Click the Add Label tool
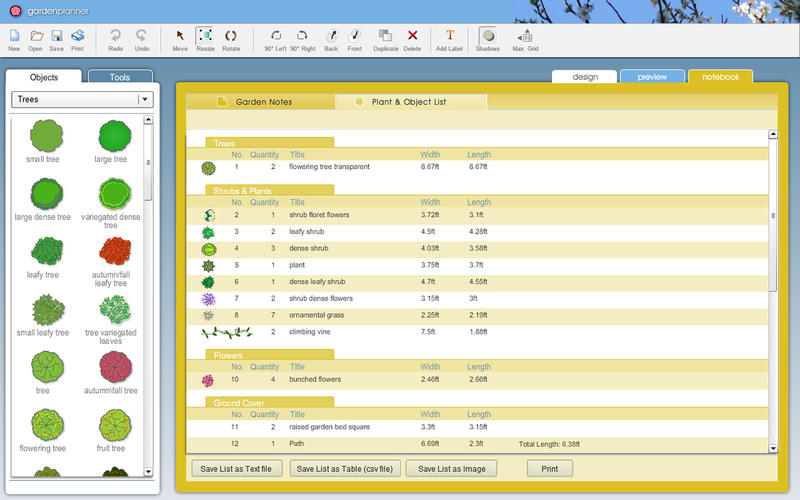 (x=449, y=36)
